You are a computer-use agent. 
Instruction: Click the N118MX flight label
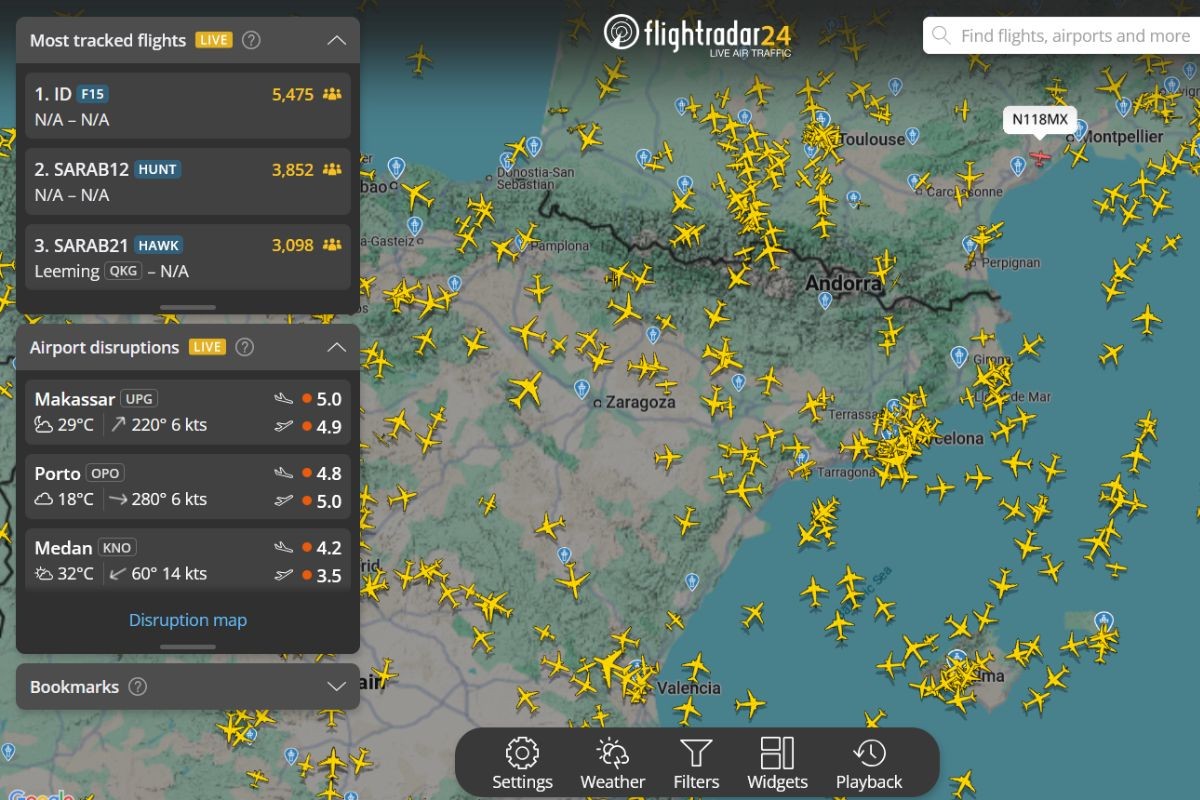click(1040, 119)
